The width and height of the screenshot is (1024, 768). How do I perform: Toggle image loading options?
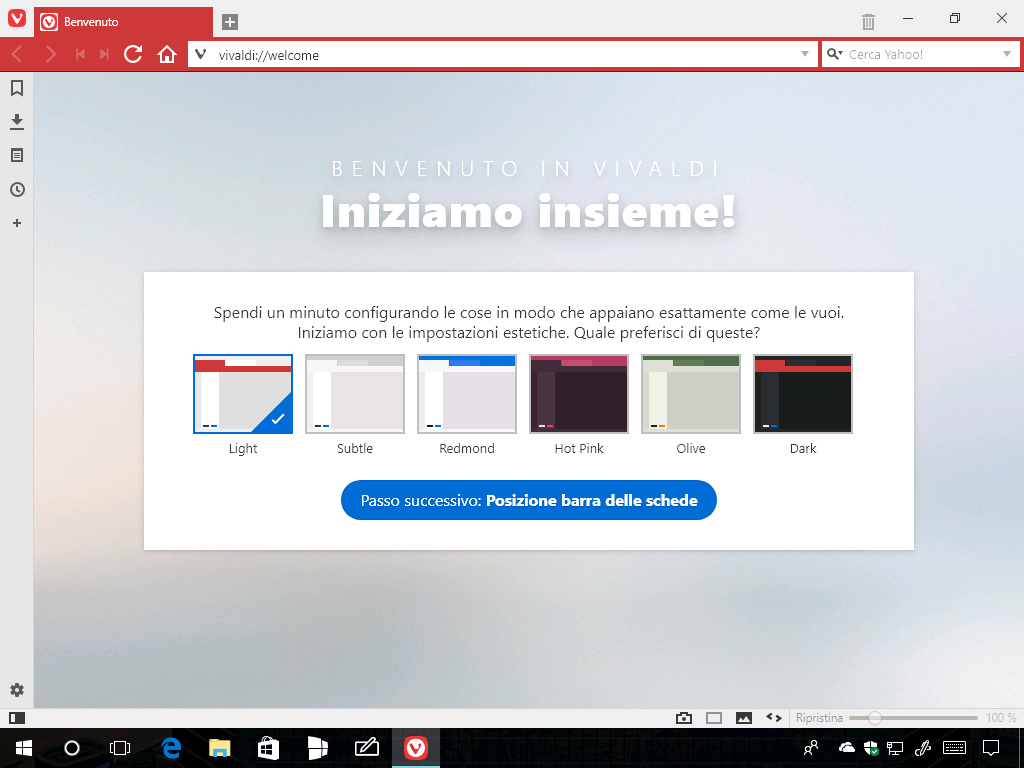[x=744, y=718]
